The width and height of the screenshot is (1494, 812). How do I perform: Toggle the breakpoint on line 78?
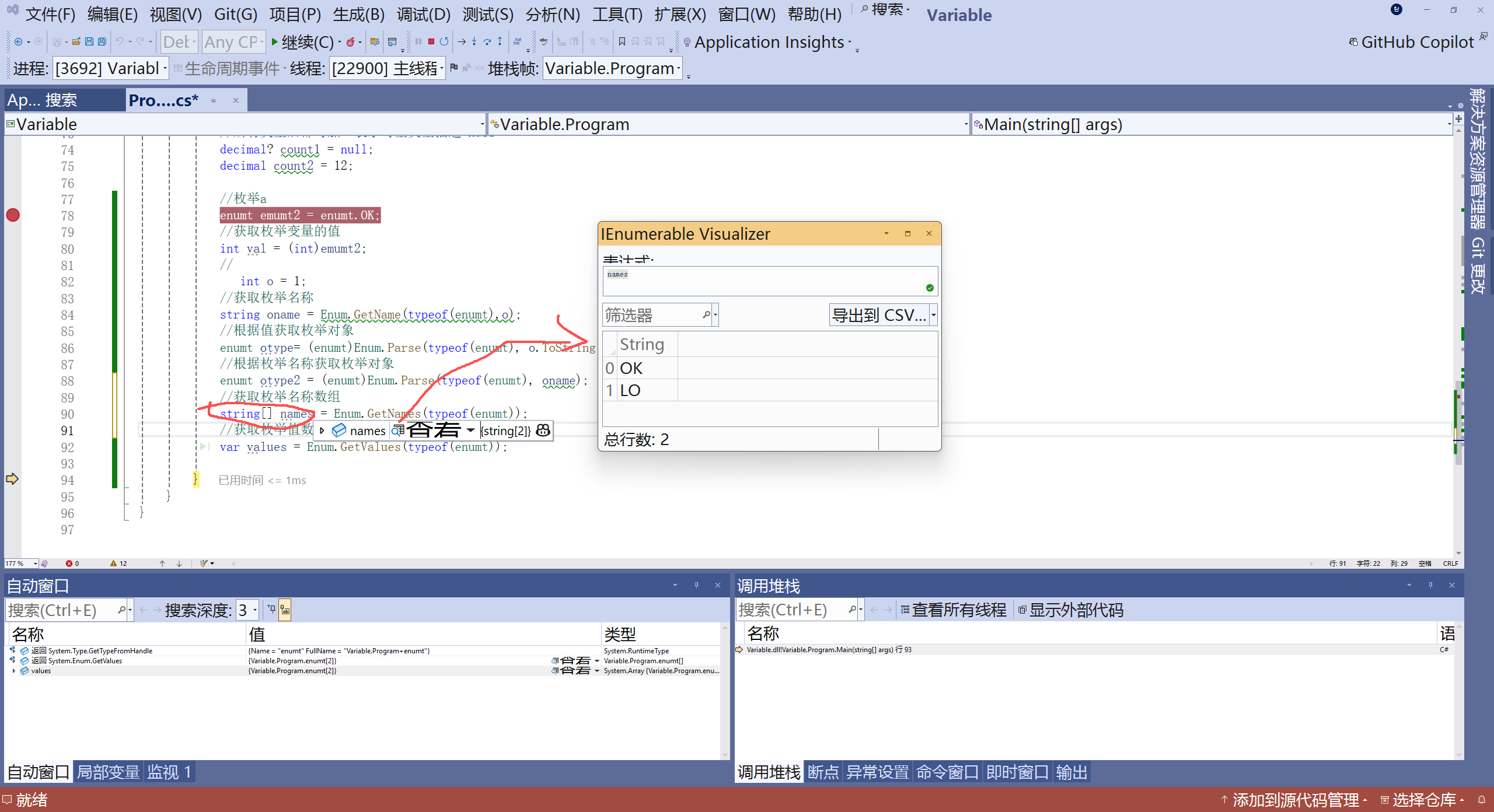[x=13, y=215]
